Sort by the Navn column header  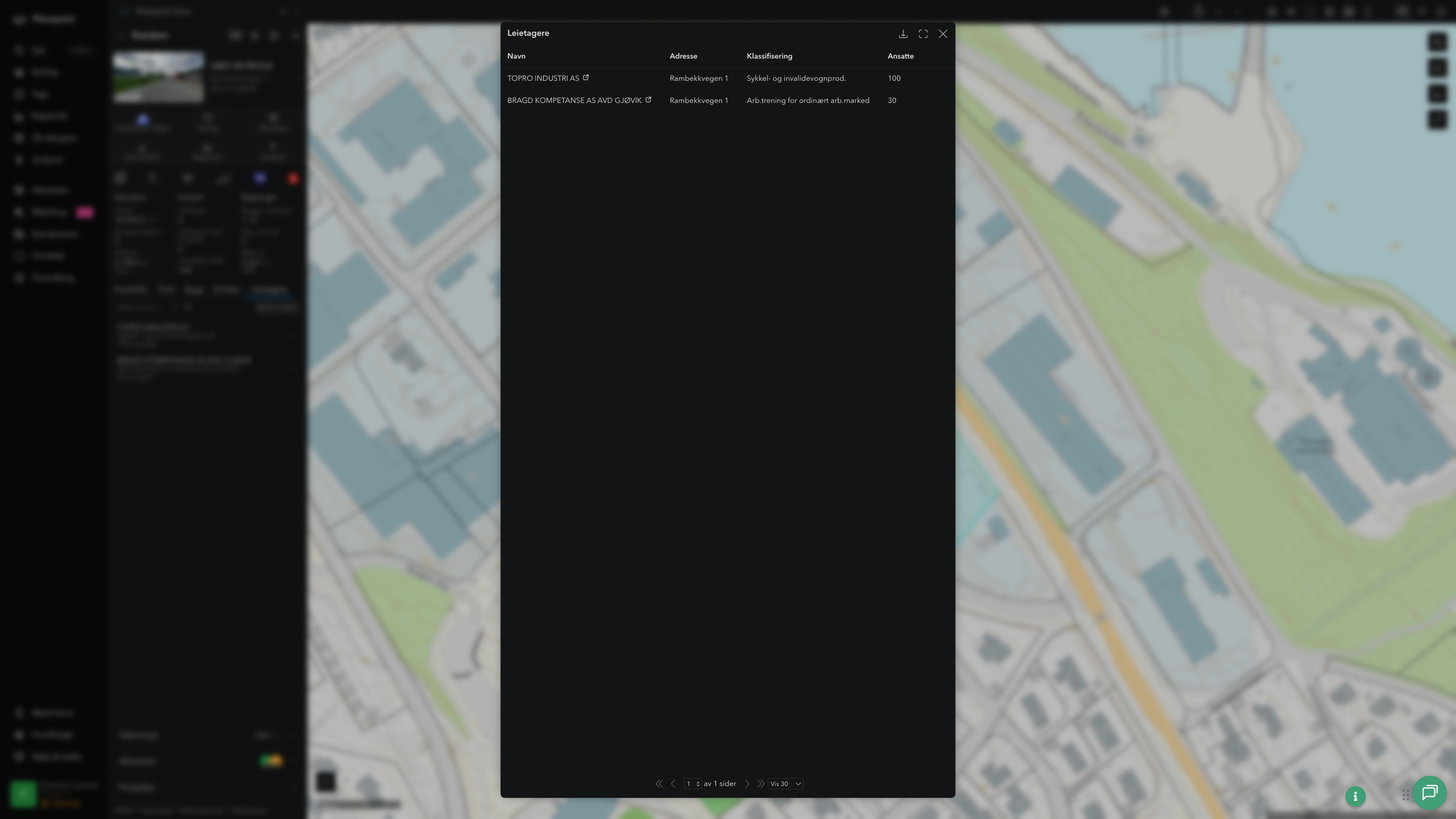(x=516, y=56)
